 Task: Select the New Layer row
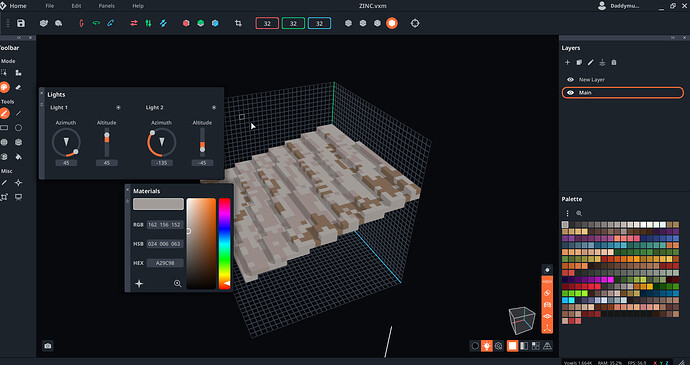[623, 80]
